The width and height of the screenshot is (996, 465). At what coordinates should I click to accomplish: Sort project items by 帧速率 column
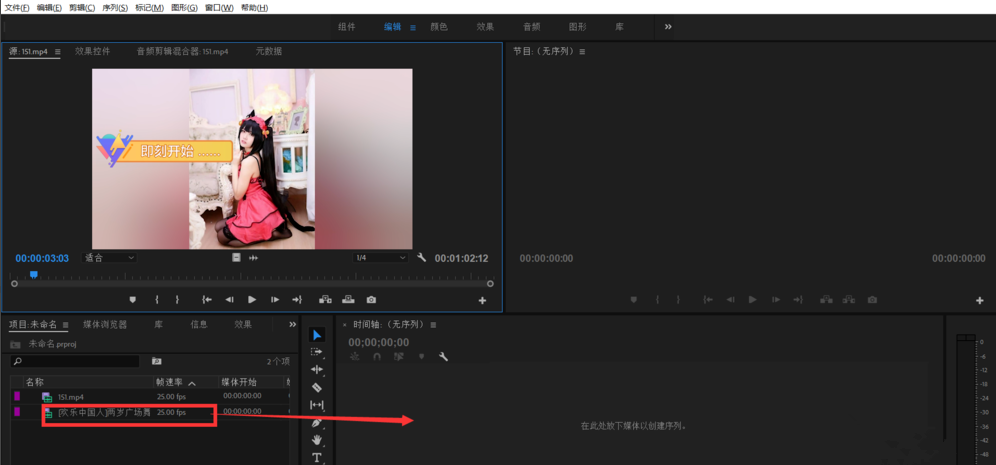pyautogui.click(x=170, y=382)
